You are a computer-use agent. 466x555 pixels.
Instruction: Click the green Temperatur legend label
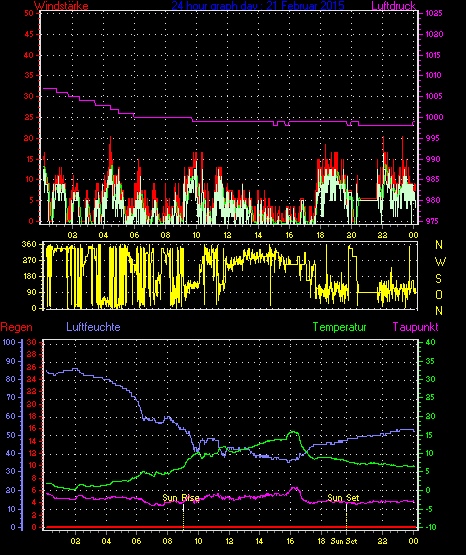[x=339, y=327]
